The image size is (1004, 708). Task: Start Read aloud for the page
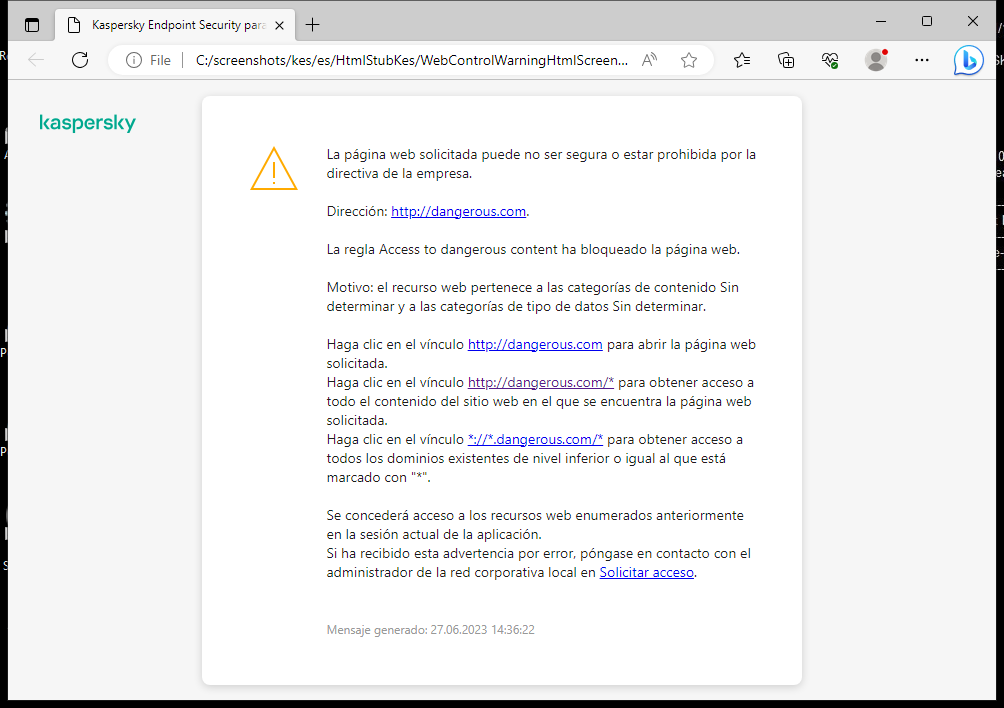pyautogui.click(x=649, y=59)
